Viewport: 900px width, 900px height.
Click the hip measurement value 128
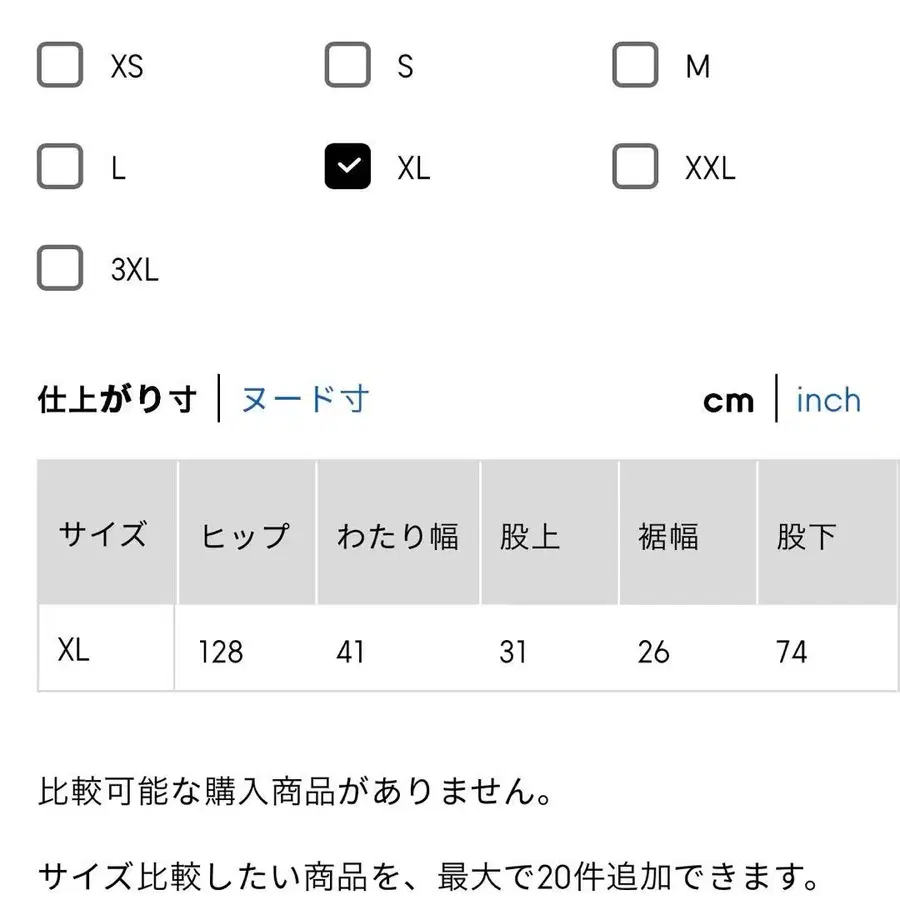tap(220, 652)
